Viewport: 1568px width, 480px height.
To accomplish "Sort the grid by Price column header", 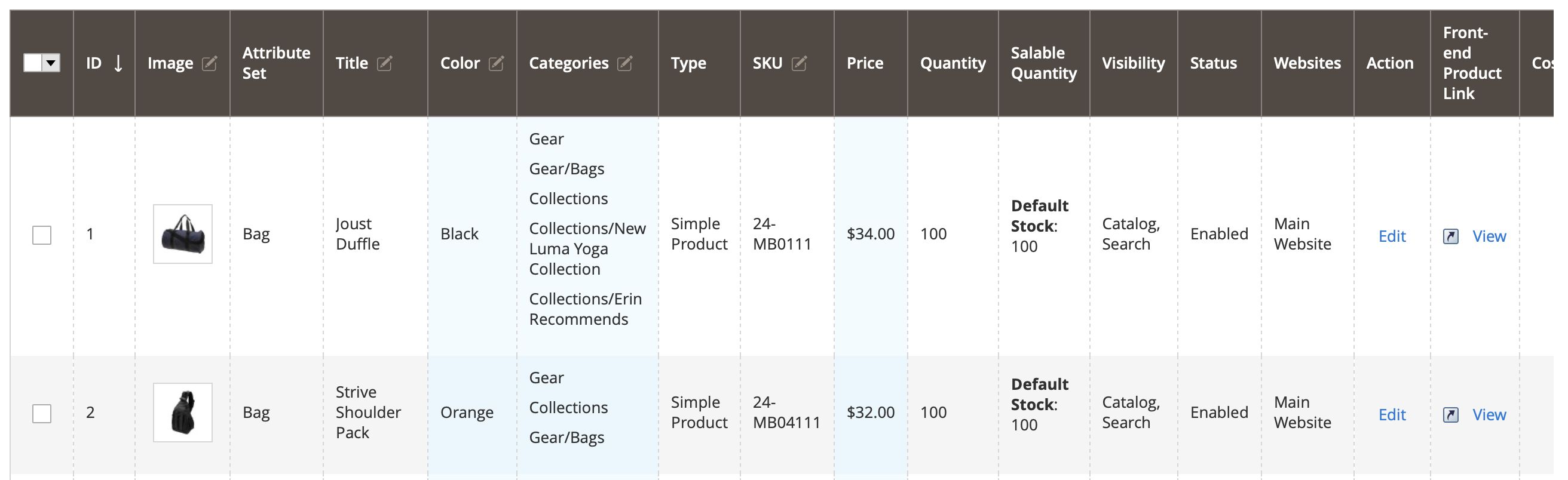I will (x=864, y=63).
